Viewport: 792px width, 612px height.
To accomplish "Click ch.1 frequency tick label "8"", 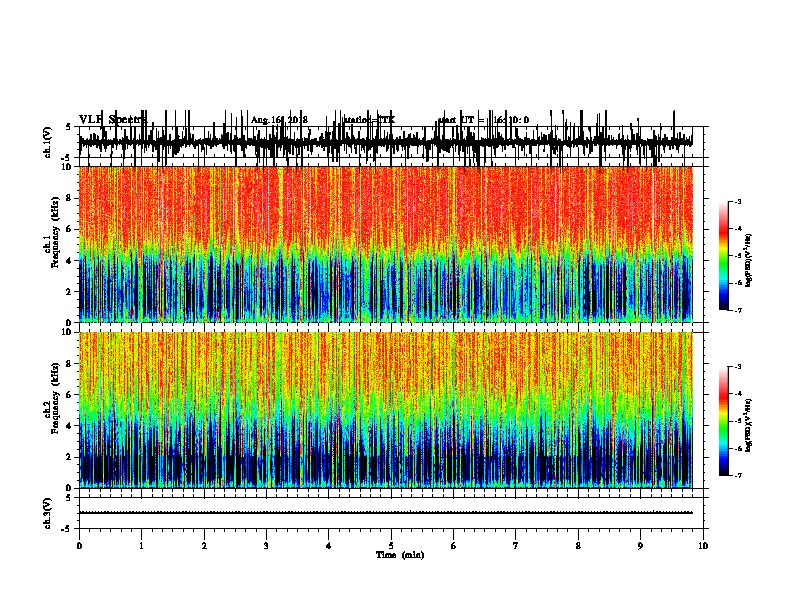I will 71,198.
